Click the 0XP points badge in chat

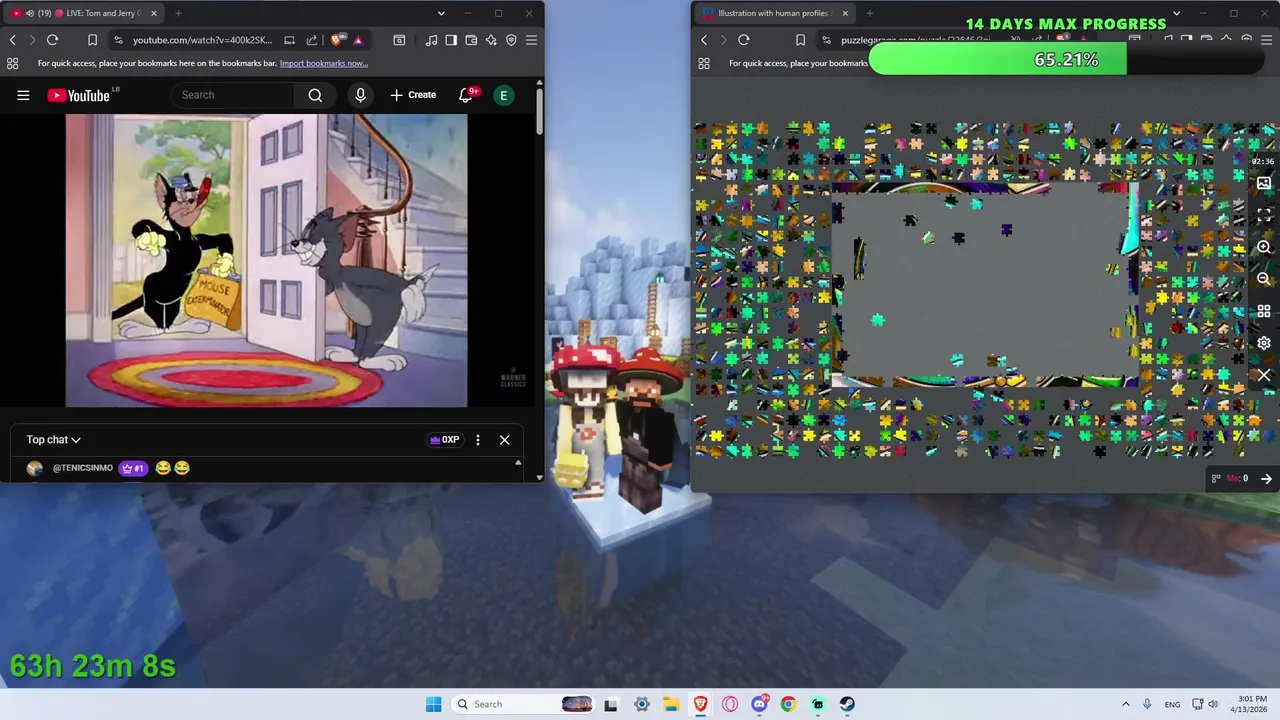(444, 440)
